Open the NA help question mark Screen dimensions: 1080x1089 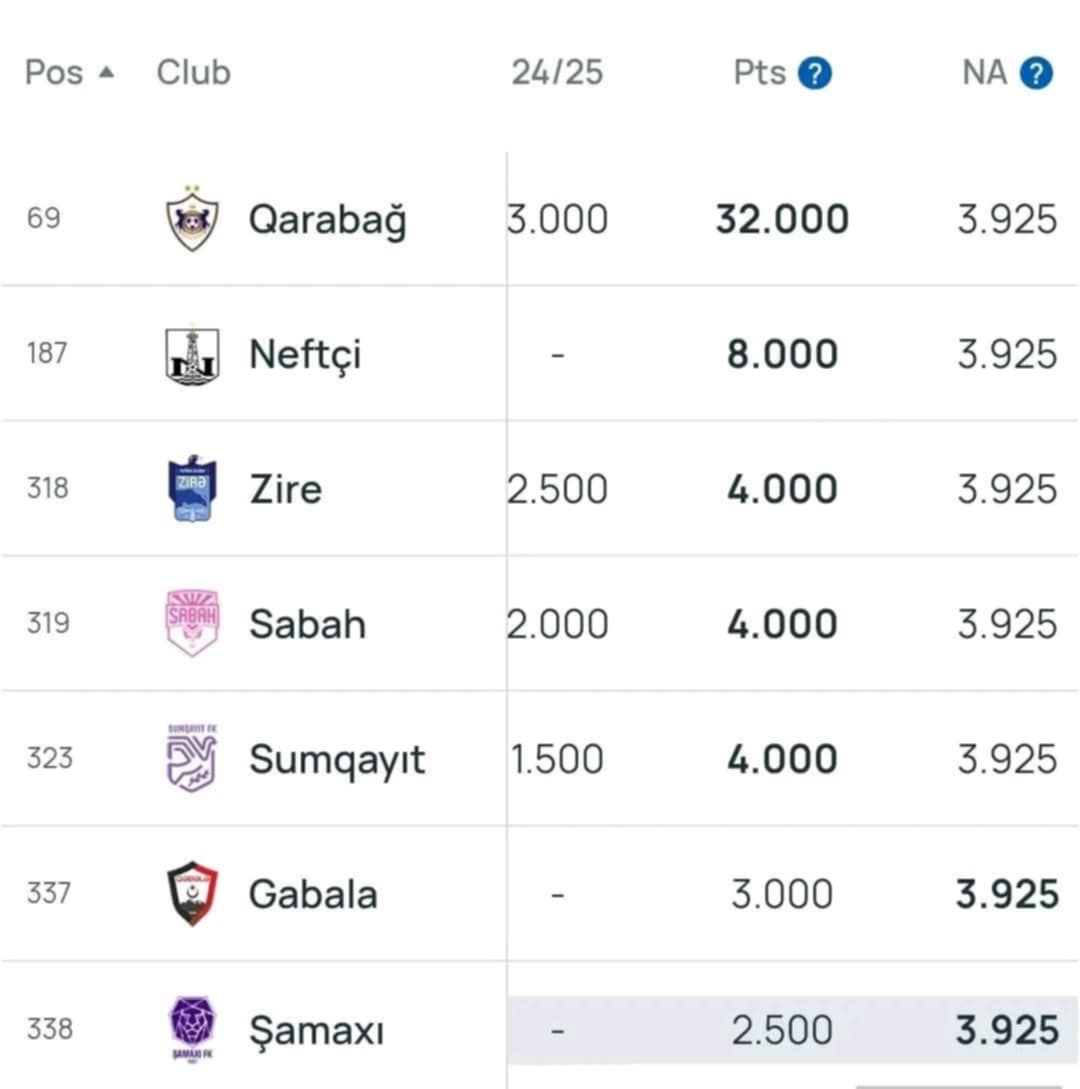pos(1036,73)
